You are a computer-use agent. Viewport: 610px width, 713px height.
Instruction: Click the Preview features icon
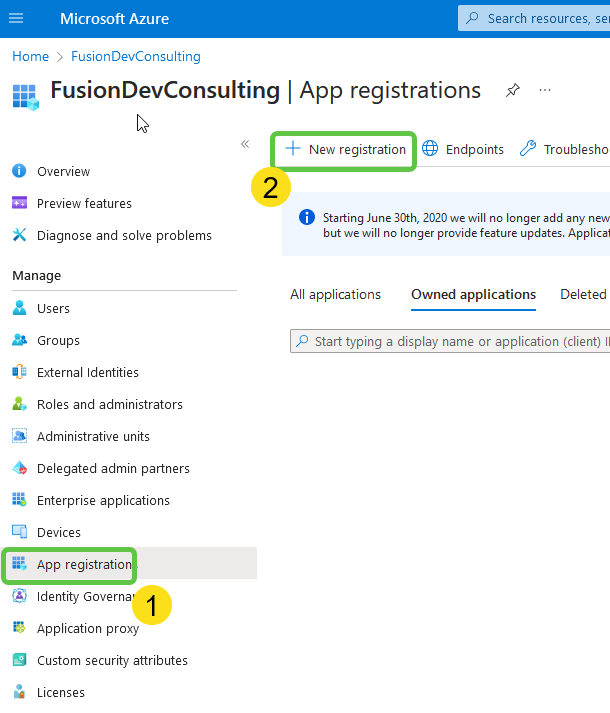tap(19, 203)
